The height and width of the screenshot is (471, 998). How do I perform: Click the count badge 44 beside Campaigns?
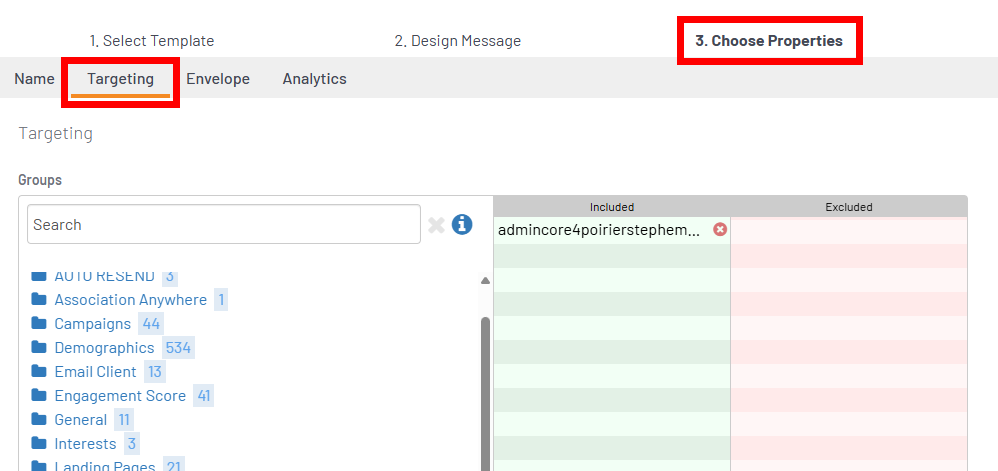point(151,324)
